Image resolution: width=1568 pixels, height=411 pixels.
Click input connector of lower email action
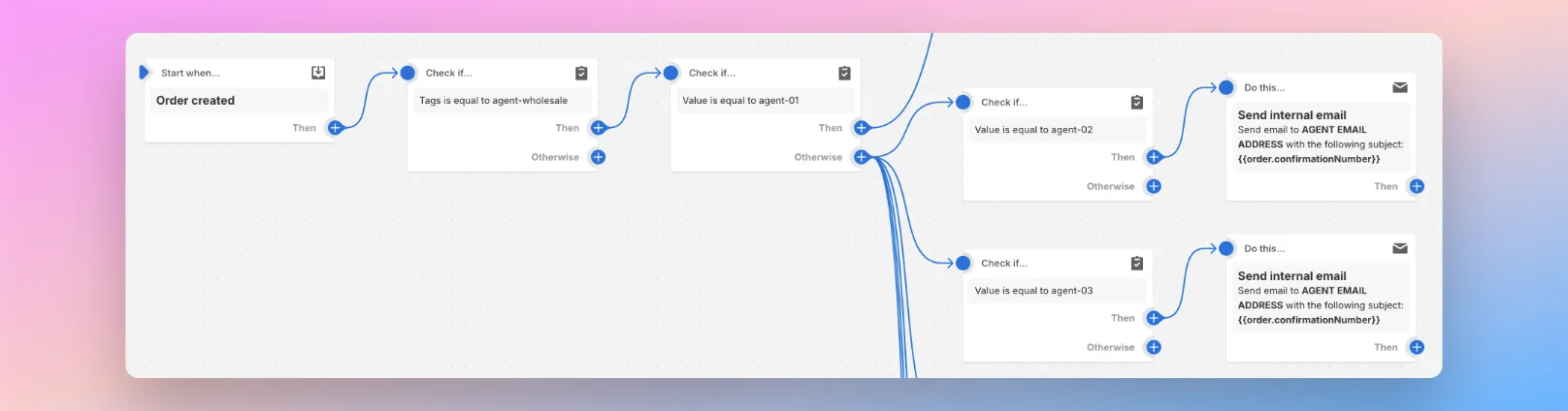point(1226,248)
